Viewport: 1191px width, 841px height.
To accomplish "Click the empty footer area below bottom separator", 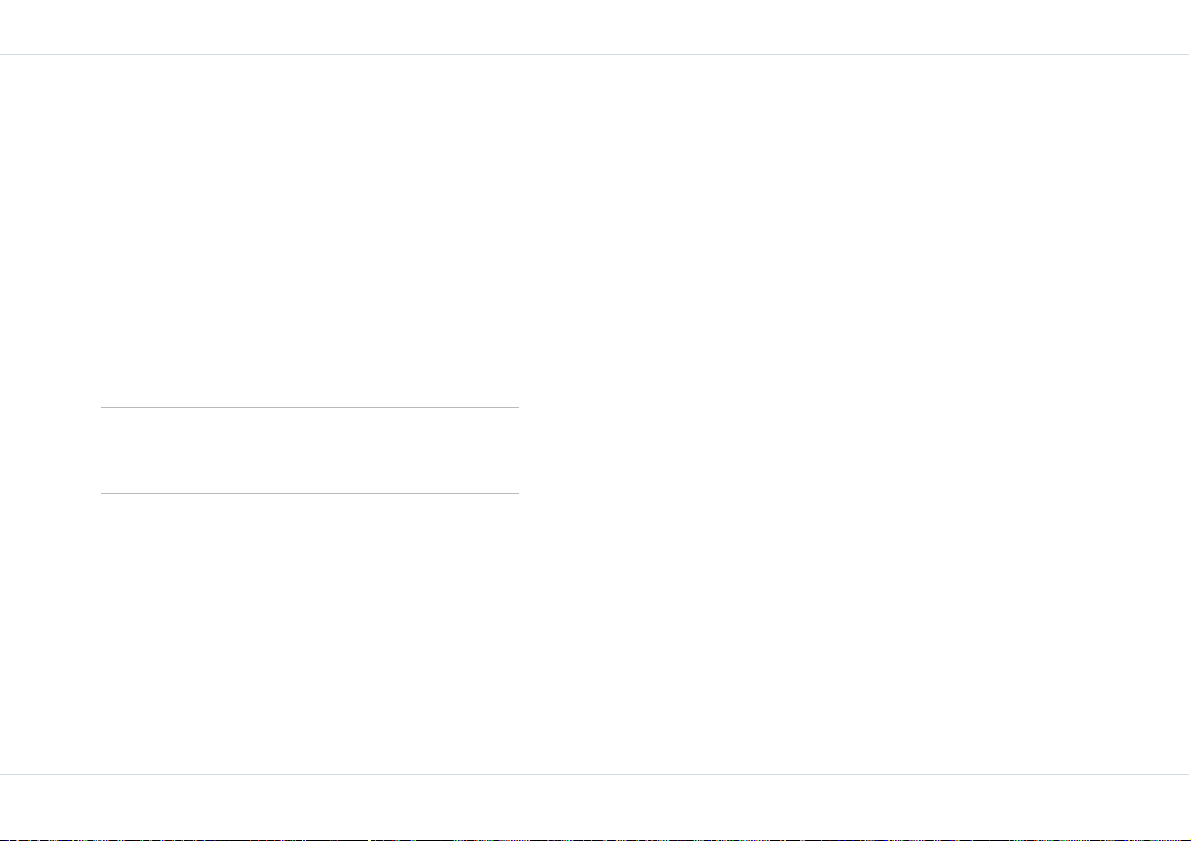I will (x=596, y=805).
